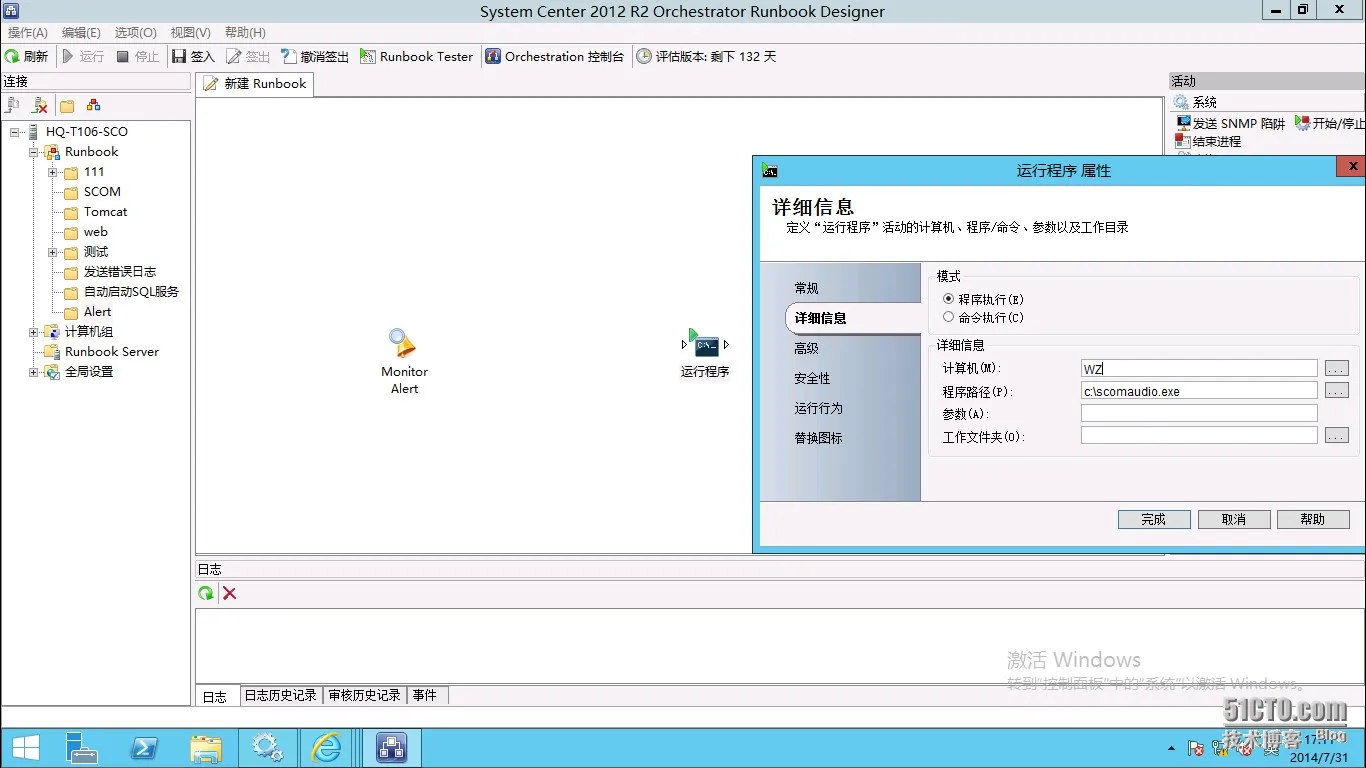Screen dimensions: 1366x768
Task: Click the red X delete icon in 日志 pane
Action: [x=230, y=593]
